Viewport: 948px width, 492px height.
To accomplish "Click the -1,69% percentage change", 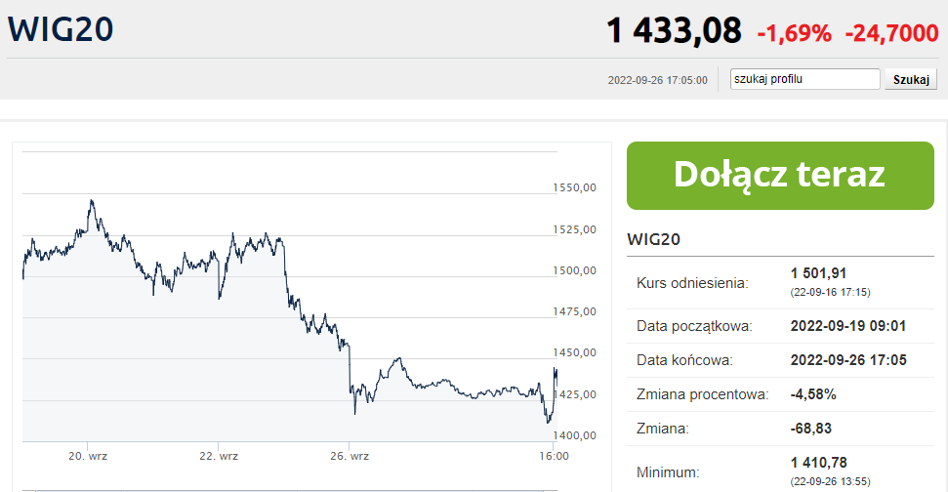I will pos(794,33).
